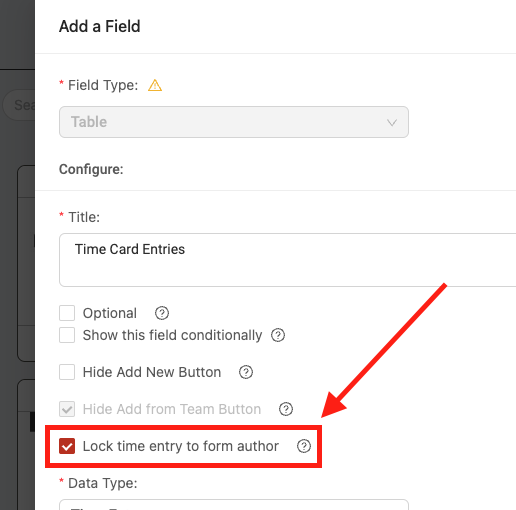Image resolution: width=516 pixels, height=510 pixels.
Task: Click the Lock time entry to form author label
Action: pos(181,446)
